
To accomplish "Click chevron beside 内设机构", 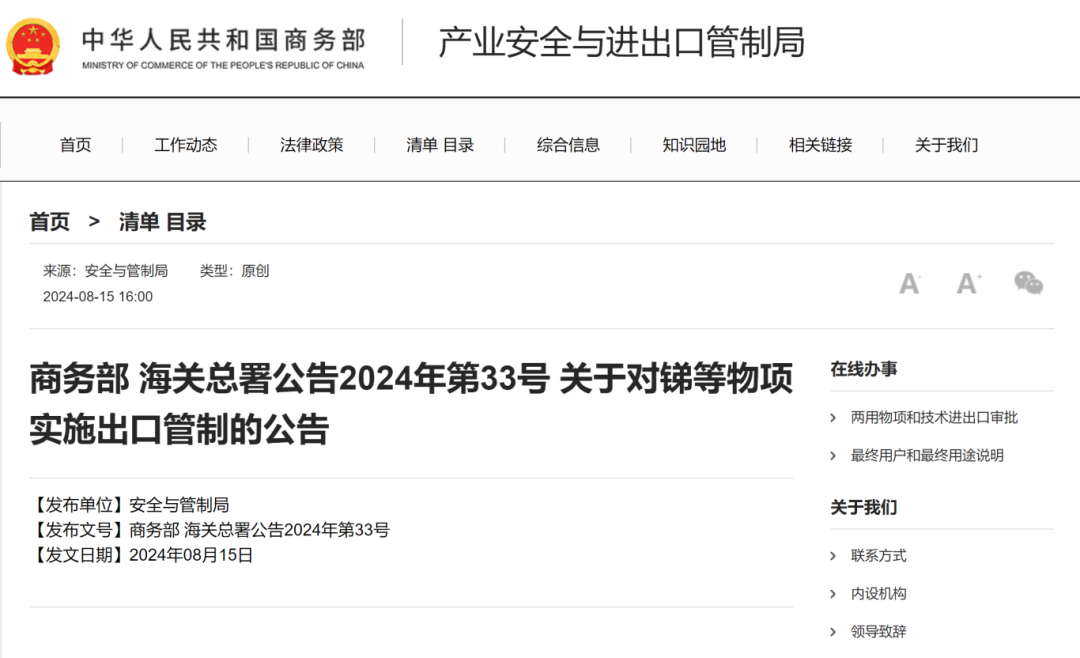I will point(834,594).
